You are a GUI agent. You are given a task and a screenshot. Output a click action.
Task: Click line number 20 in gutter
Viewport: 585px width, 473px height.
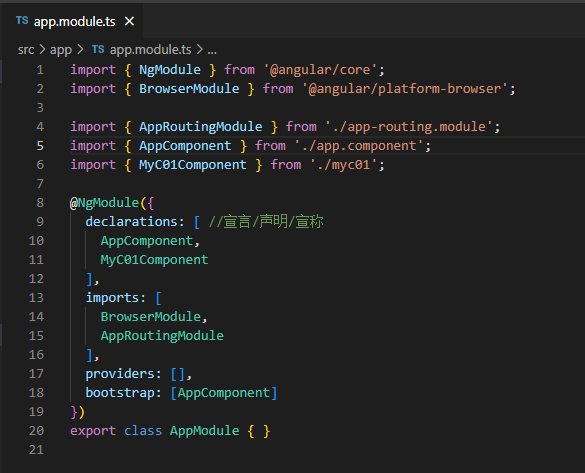click(36, 431)
